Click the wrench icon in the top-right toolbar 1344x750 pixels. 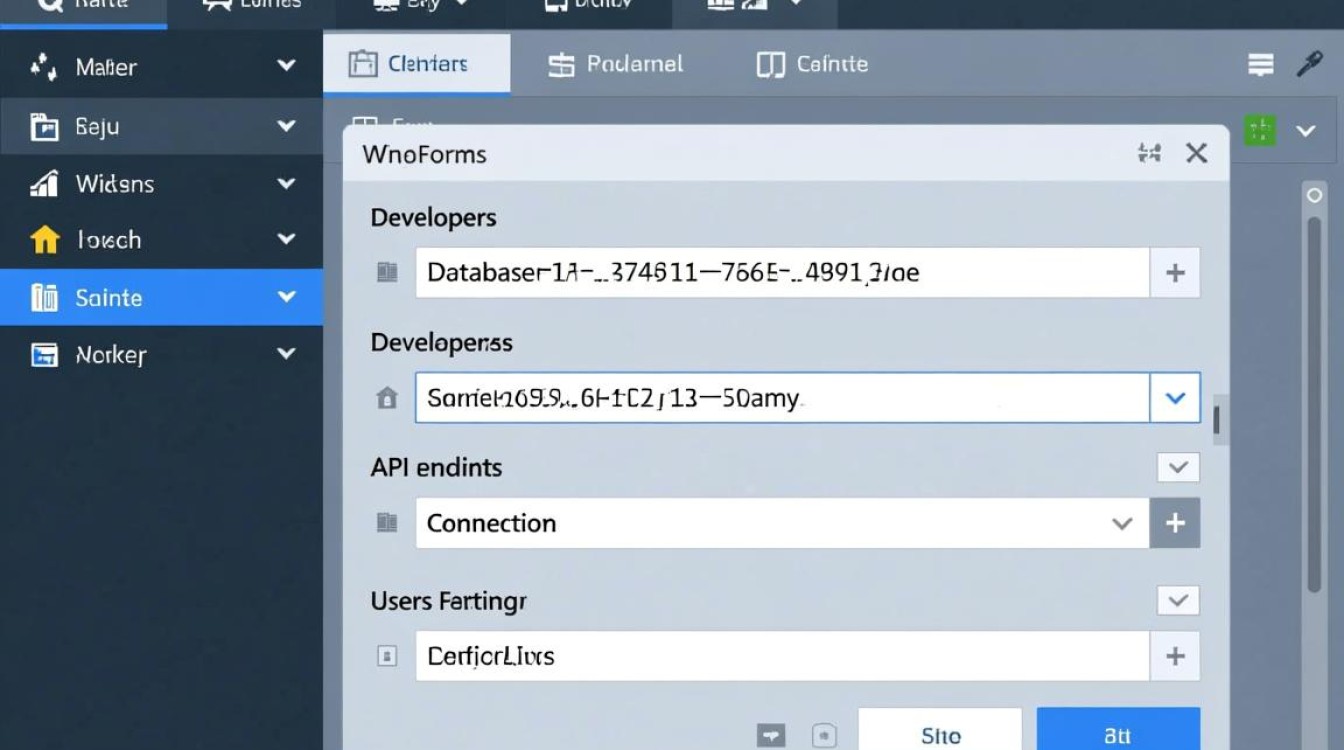coord(1309,65)
